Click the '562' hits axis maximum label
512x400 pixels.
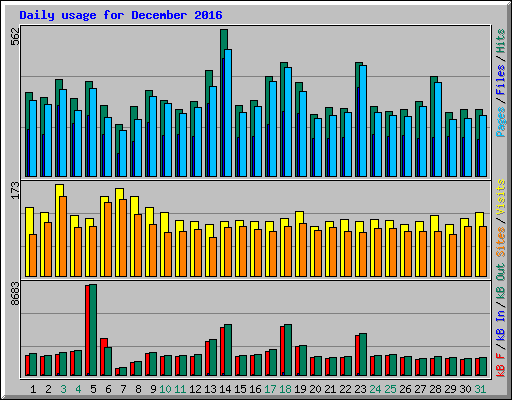tap(15, 37)
